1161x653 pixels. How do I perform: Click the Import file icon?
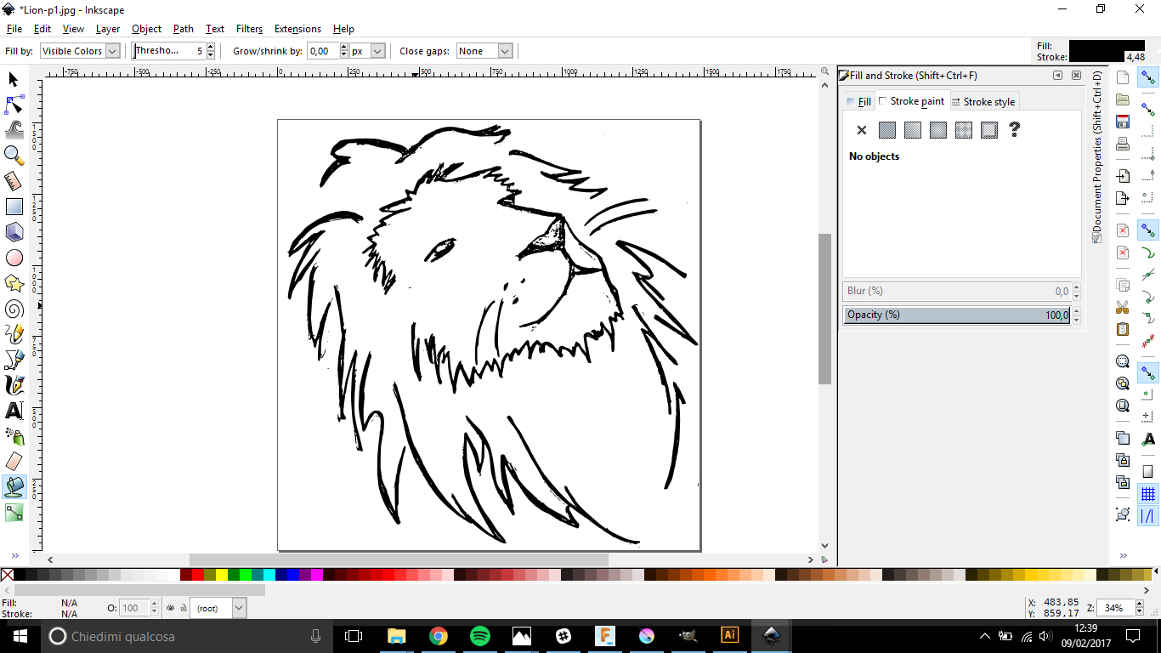pos(1122,176)
